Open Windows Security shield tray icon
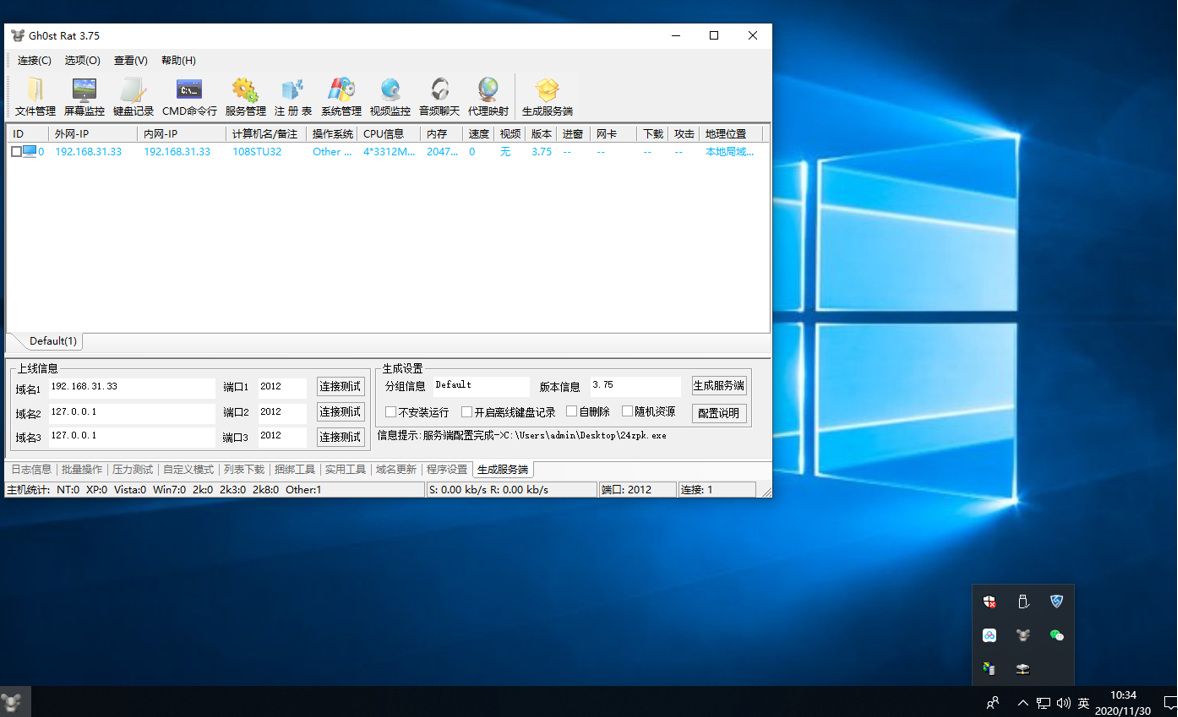This screenshot has height=717, width=1178. point(989,601)
